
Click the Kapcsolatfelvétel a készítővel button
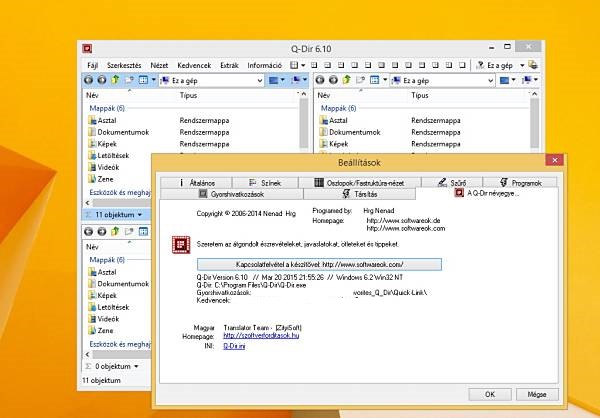point(320,265)
